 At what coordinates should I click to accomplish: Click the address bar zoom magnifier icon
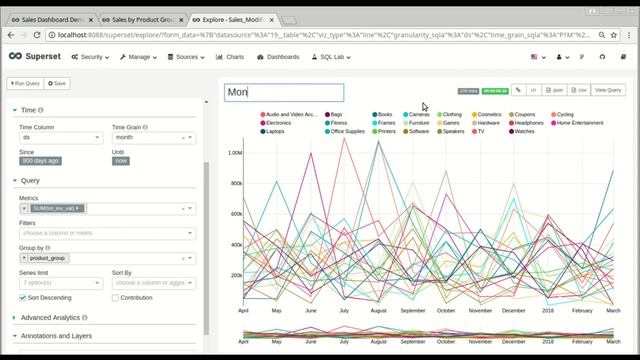click(602, 35)
